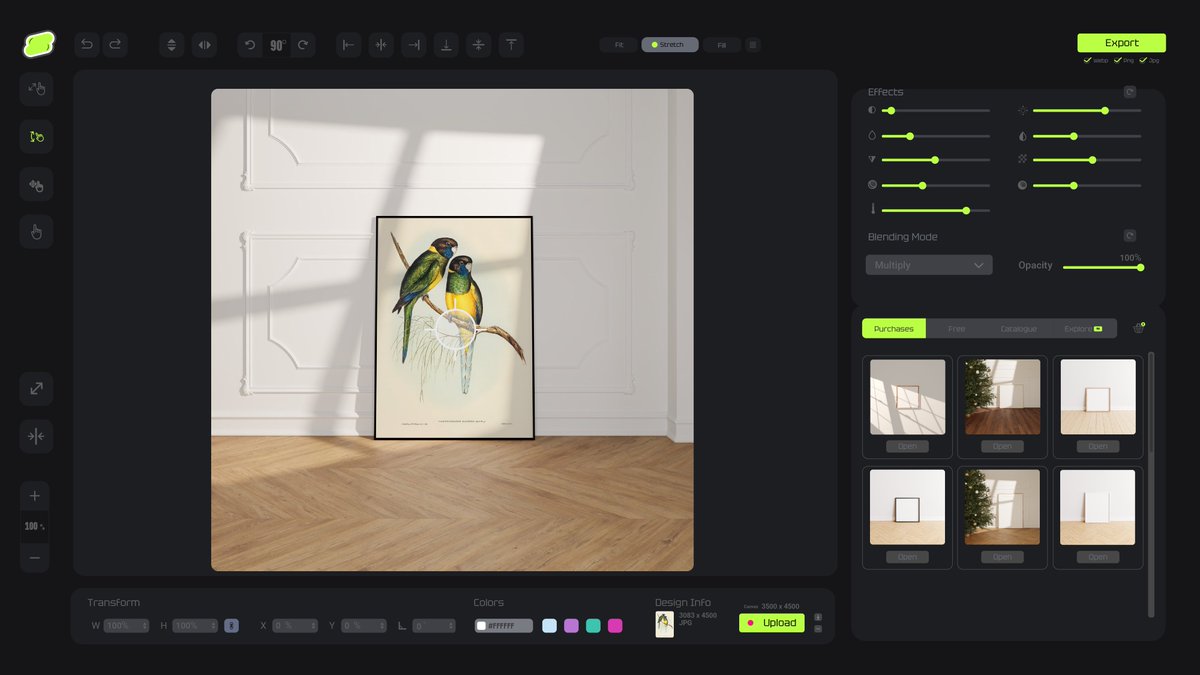Click the Transform width W field
This screenshot has width=1200, height=675.
click(127, 625)
